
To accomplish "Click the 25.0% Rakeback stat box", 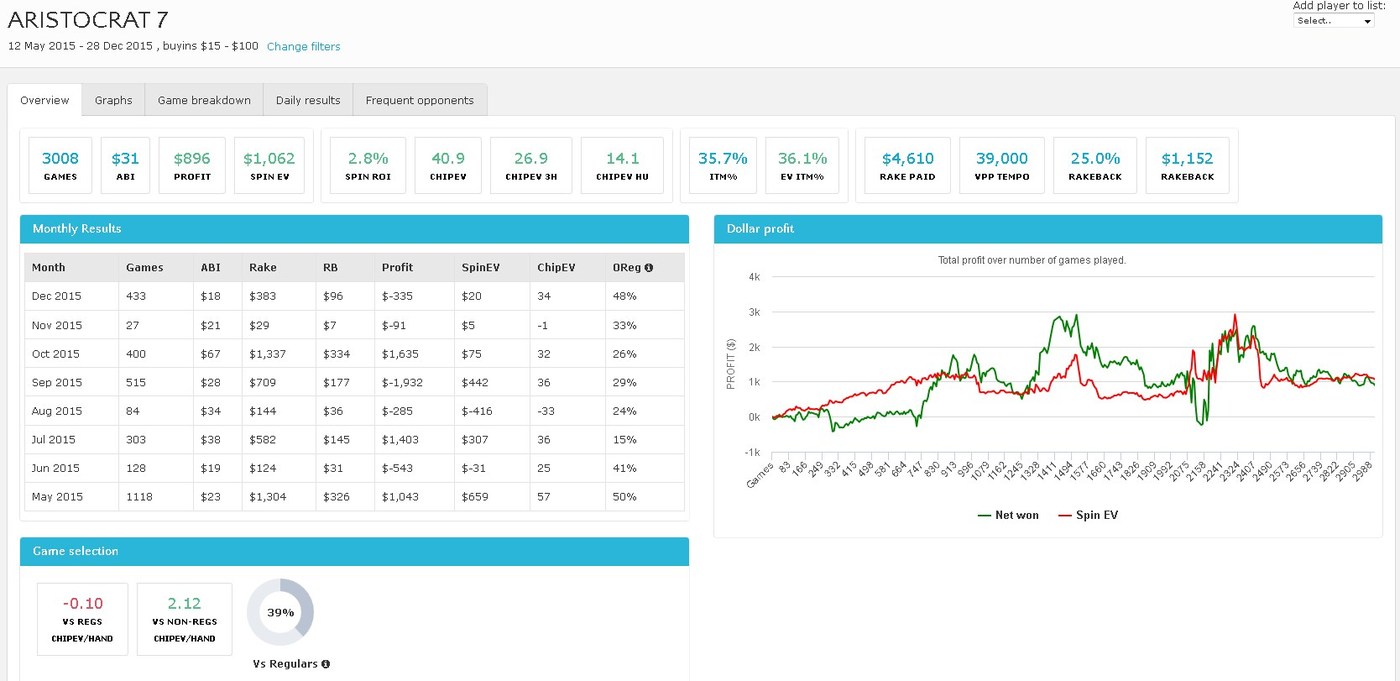I will 1095,166.
